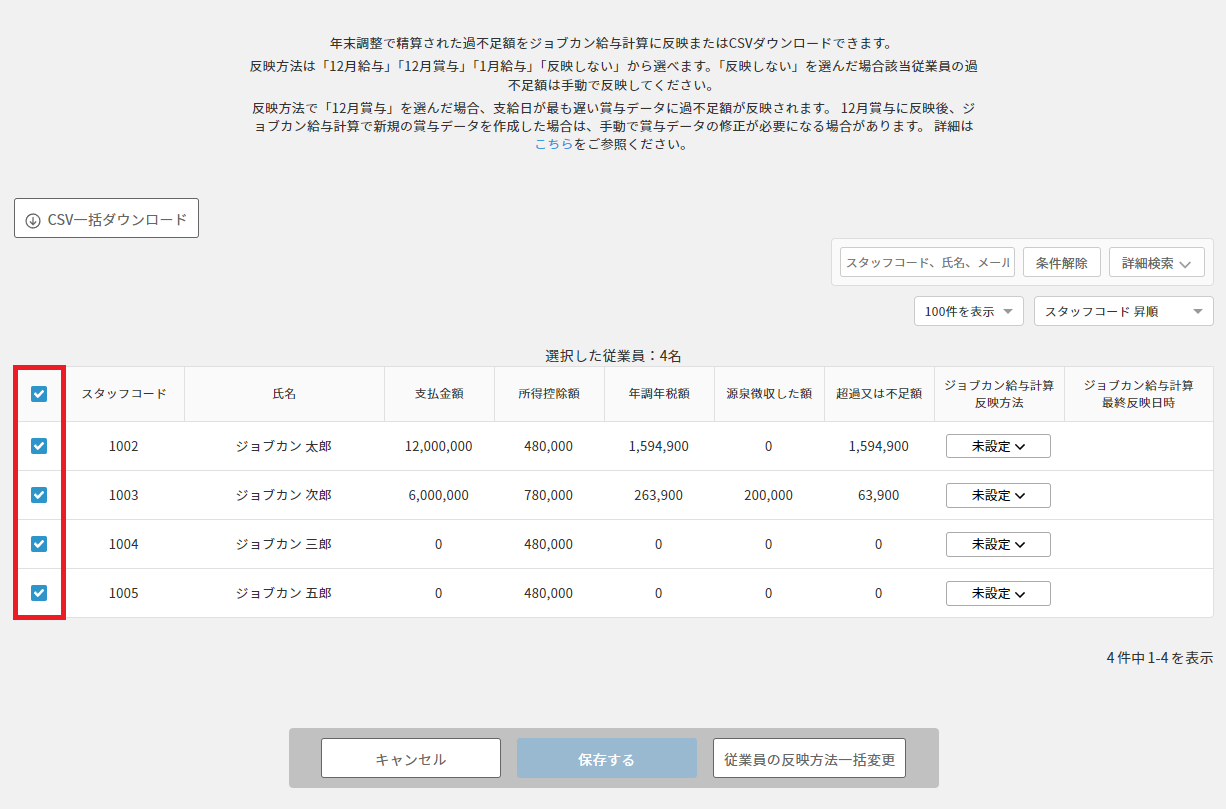
Task: Click the 超過又は不足額 column header
Action: pyautogui.click(x=879, y=394)
